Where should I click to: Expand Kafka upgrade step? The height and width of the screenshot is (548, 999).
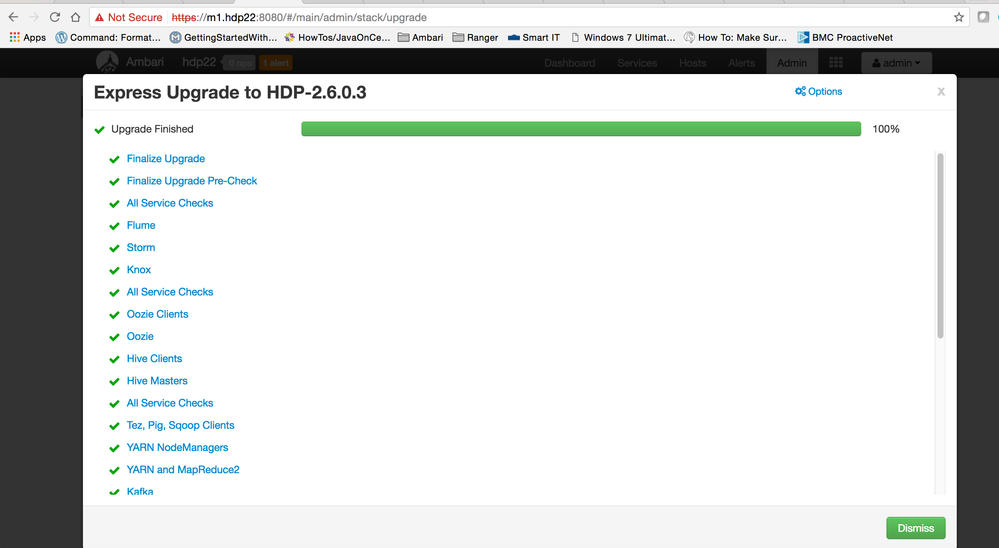click(140, 491)
